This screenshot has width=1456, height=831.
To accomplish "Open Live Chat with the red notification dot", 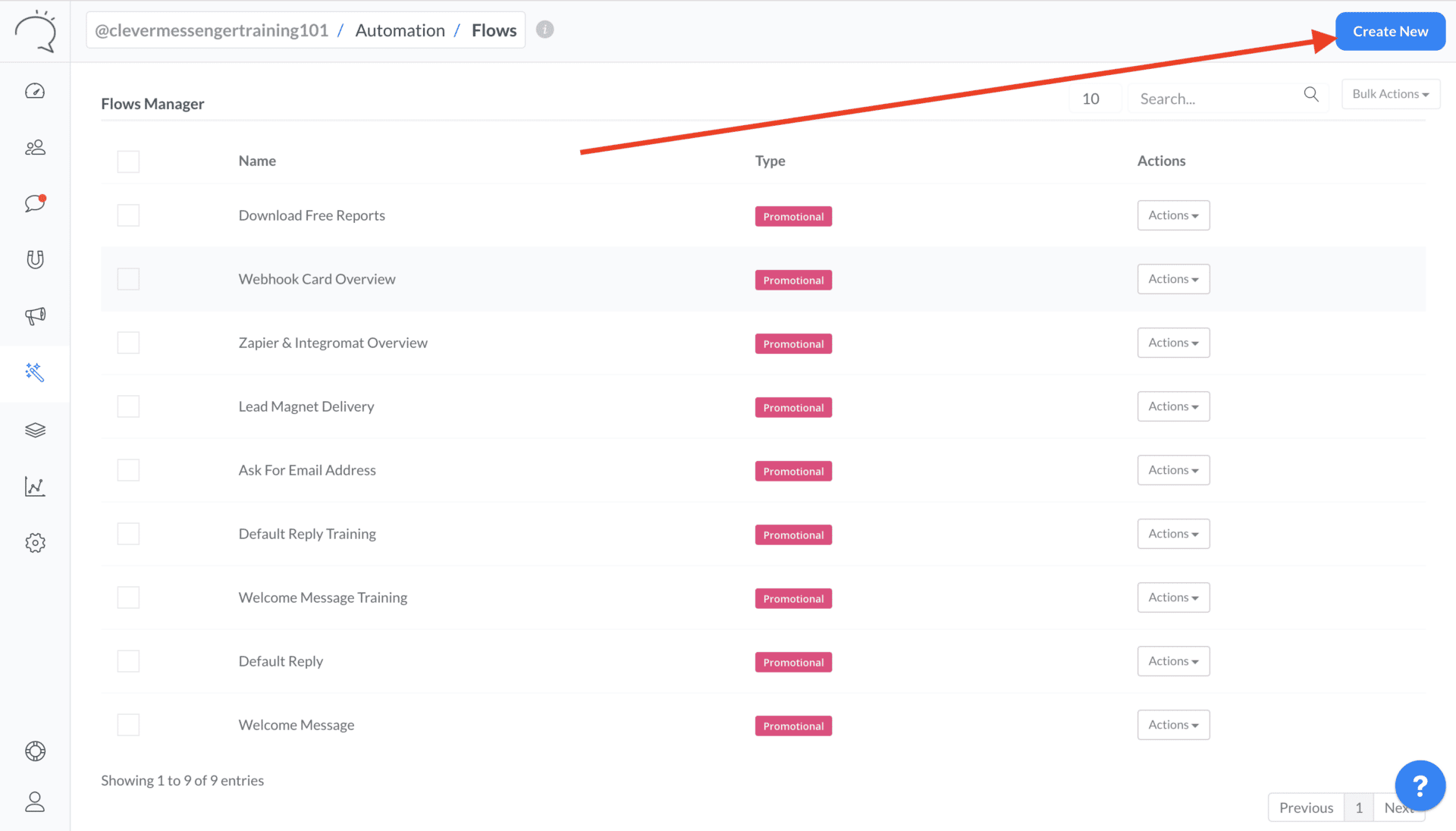I will (33, 203).
